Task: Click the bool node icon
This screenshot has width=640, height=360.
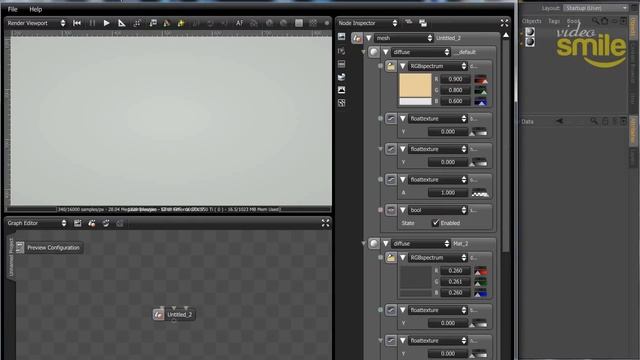Action: coord(391,210)
